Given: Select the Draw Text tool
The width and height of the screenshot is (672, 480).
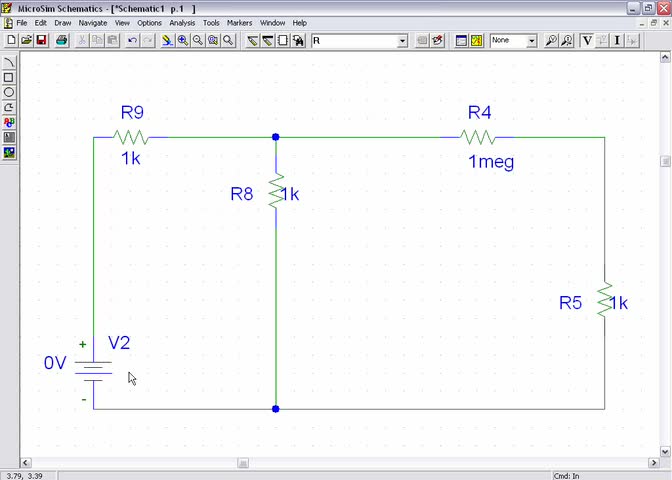Looking at the screenshot, I should tap(9, 123).
